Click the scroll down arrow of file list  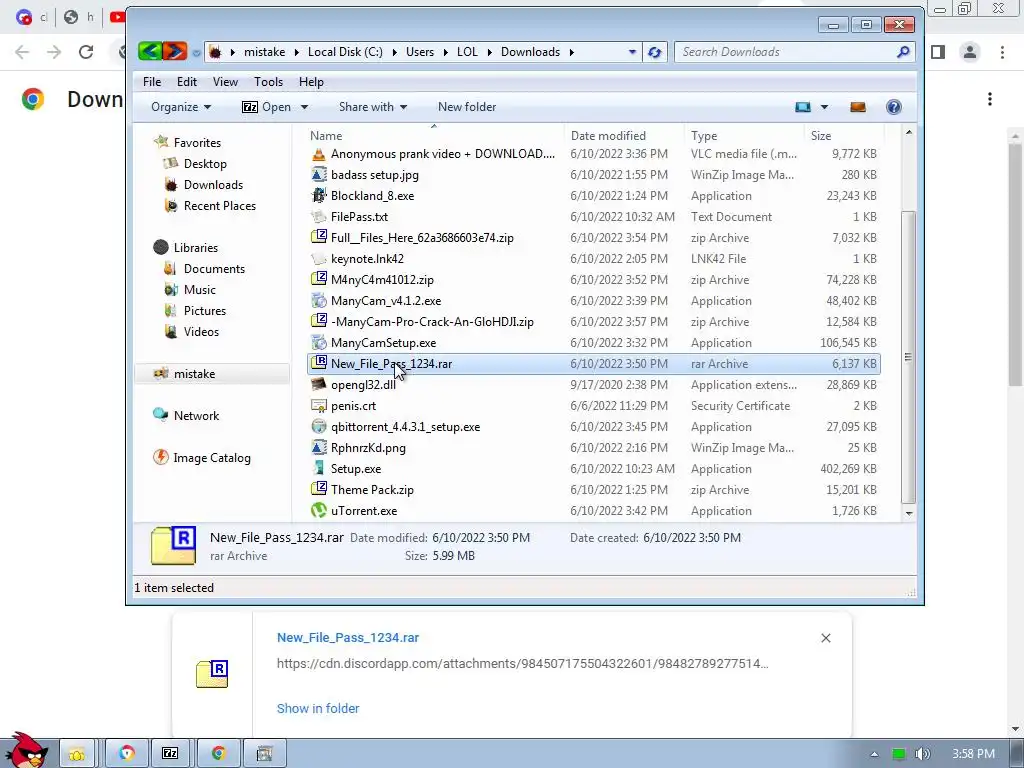[x=908, y=514]
